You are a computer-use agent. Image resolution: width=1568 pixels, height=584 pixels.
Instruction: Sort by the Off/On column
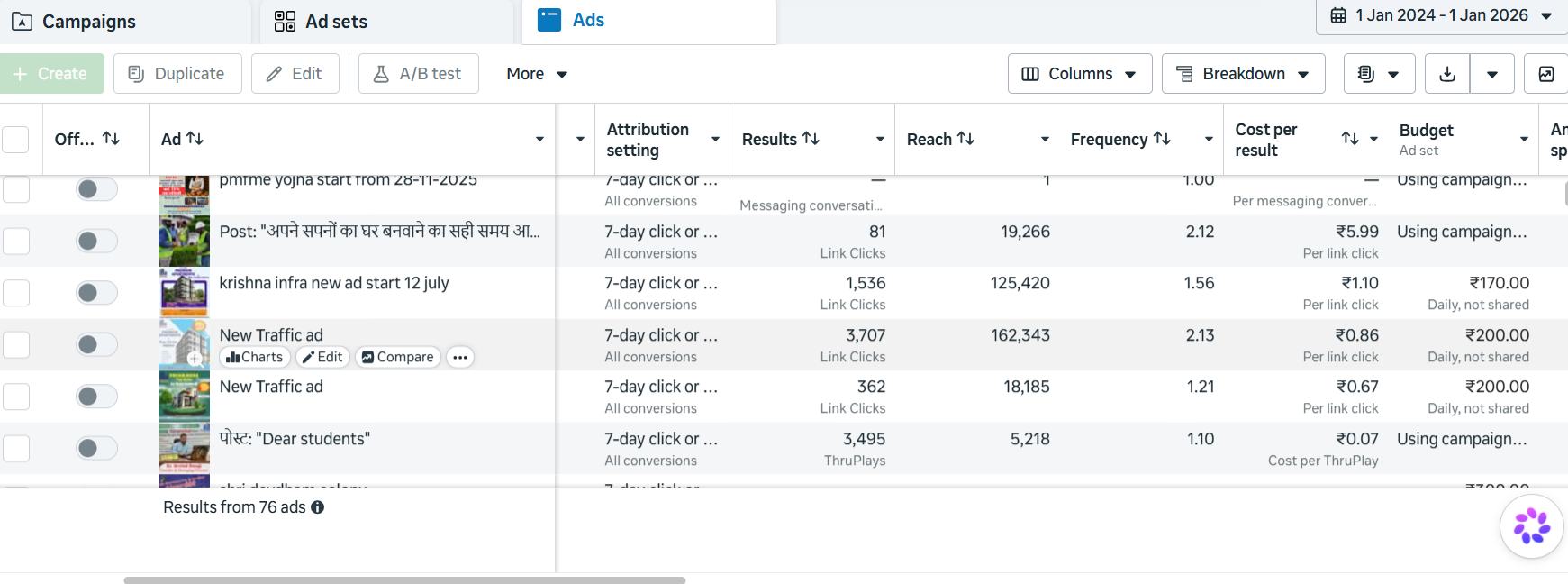pos(112,139)
